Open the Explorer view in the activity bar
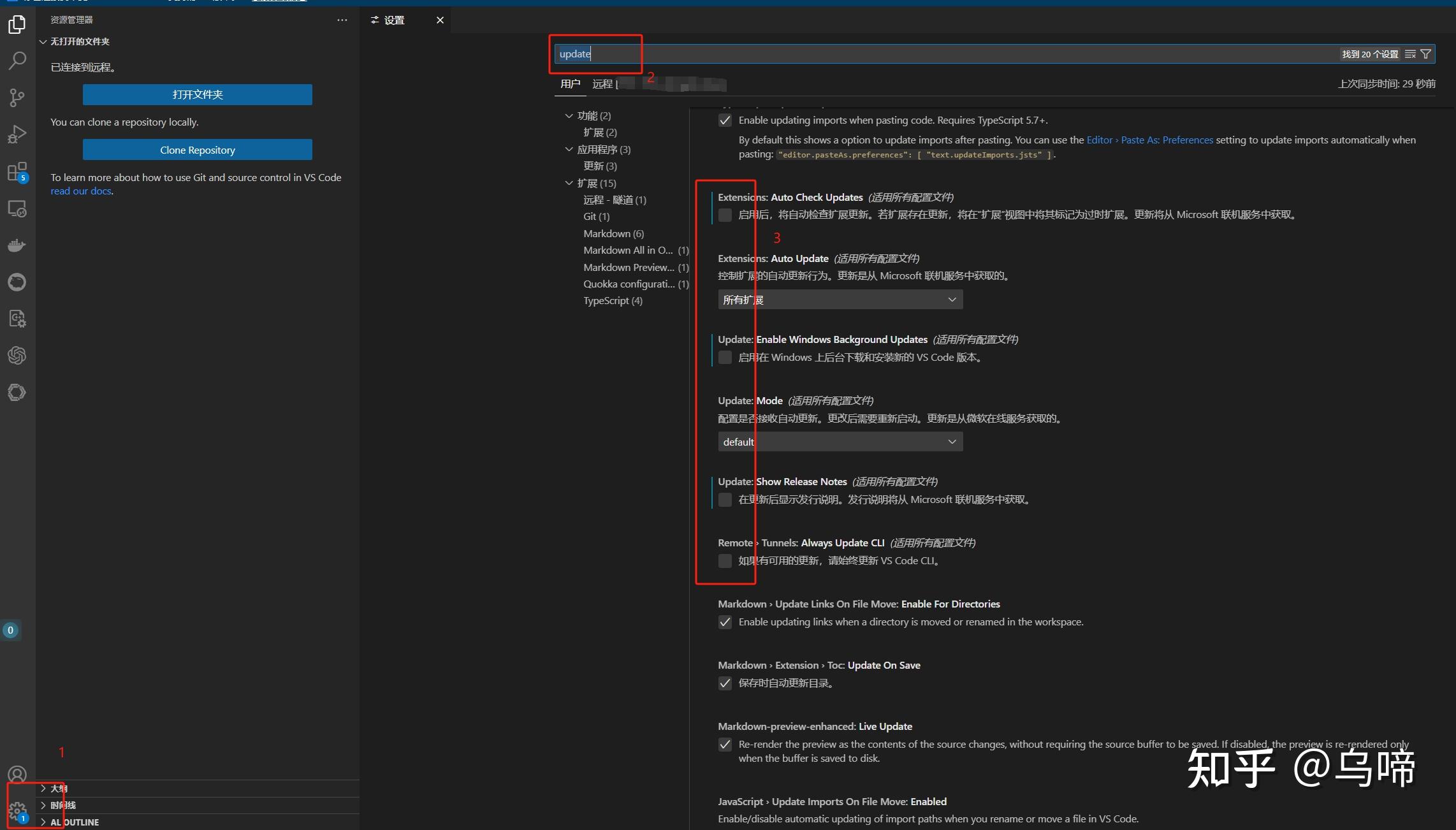The width and height of the screenshot is (1456, 830). pyautogui.click(x=17, y=24)
